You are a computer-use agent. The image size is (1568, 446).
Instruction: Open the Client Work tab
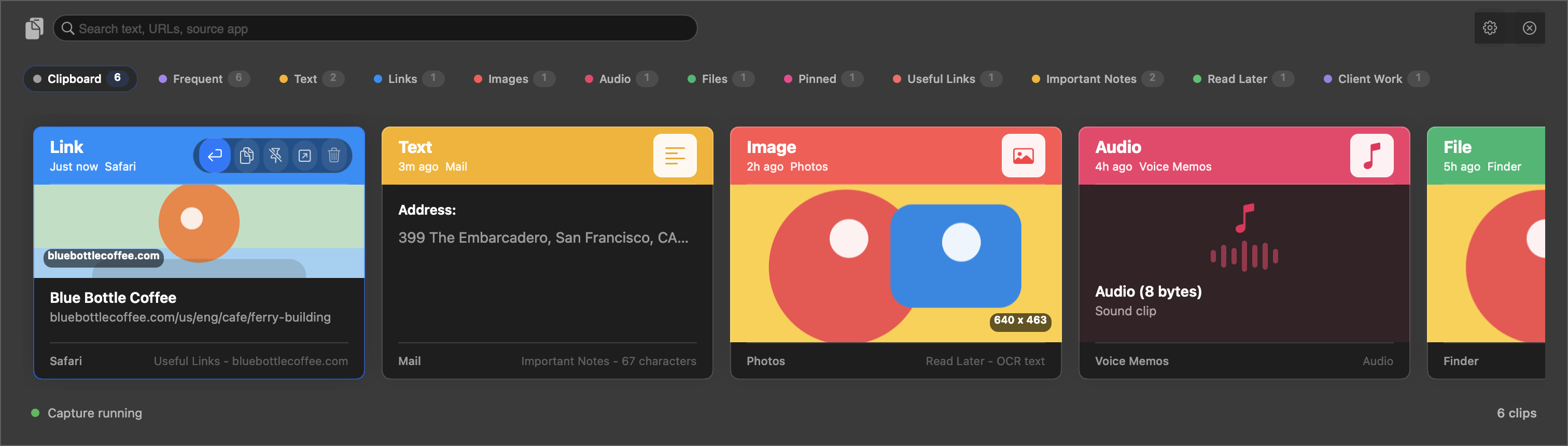pyautogui.click(x=1376, y=78)
